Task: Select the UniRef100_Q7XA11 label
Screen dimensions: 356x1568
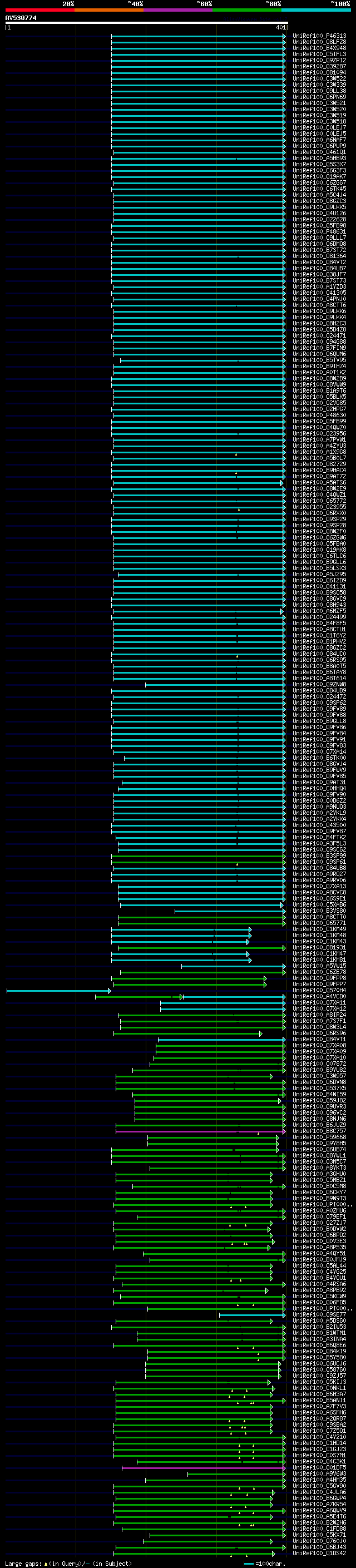Action: click(x=319, y=1002)
